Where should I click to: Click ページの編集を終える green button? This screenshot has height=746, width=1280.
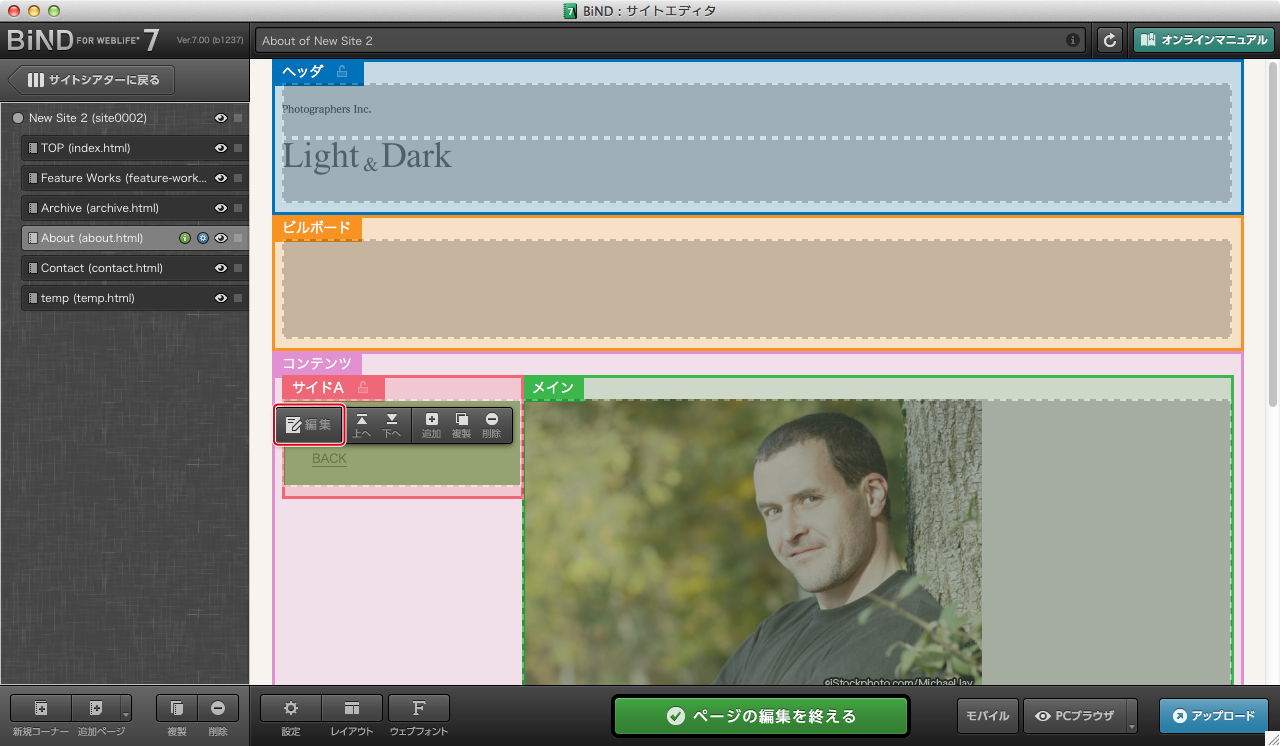click(761, 716)
